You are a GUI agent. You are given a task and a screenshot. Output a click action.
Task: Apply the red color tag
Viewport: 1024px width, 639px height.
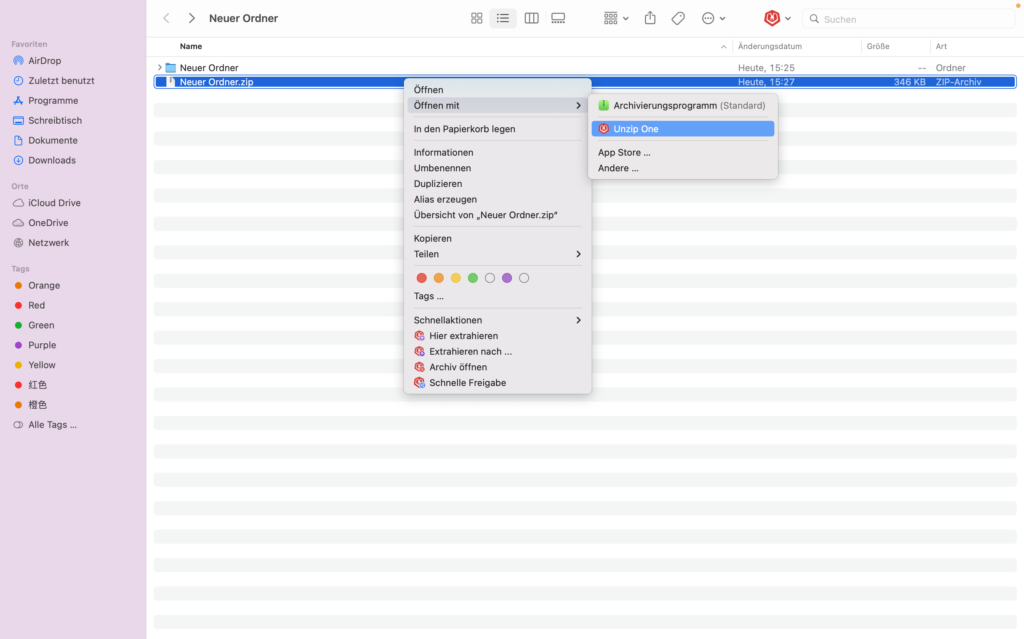[x=421, y=278]
